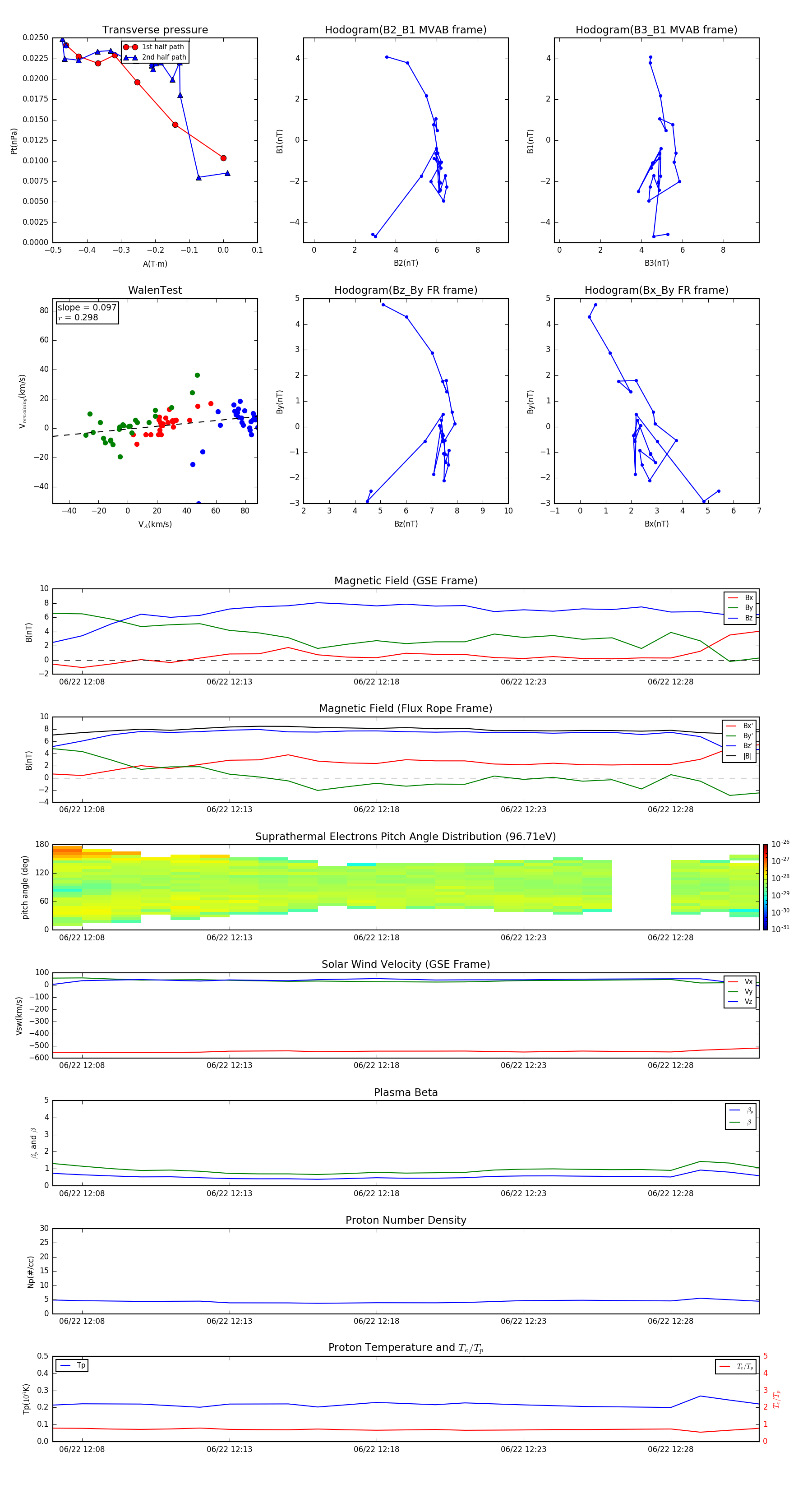812x1489 pixels.
Task: Click '06/22 12:18' tick on GSE magnetic field plot
Action: coord(376,682)
